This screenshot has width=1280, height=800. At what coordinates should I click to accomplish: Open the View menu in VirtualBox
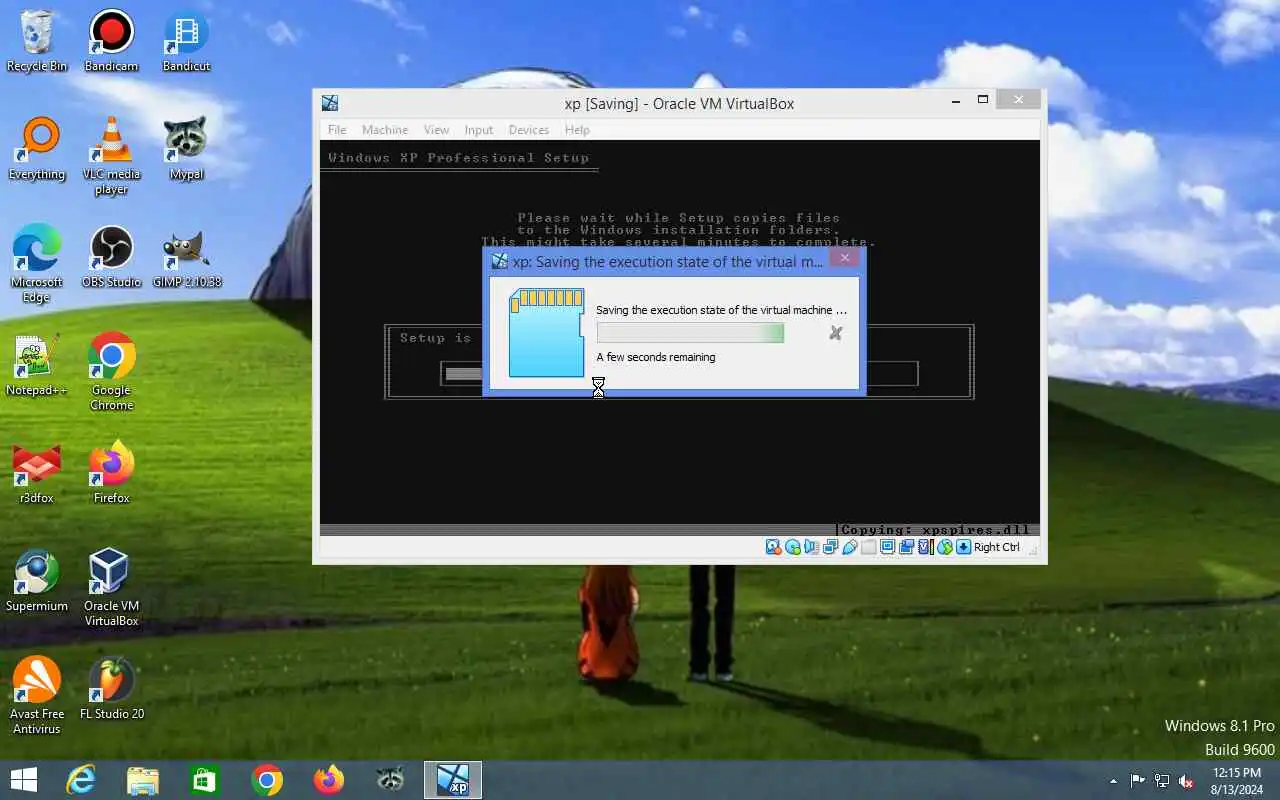pos(436,130)
